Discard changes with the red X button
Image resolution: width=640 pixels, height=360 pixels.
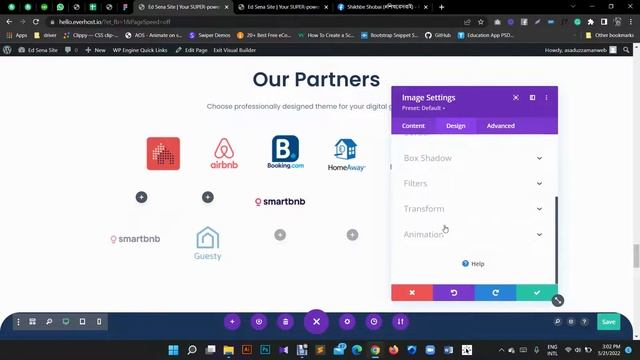[412, 293]
